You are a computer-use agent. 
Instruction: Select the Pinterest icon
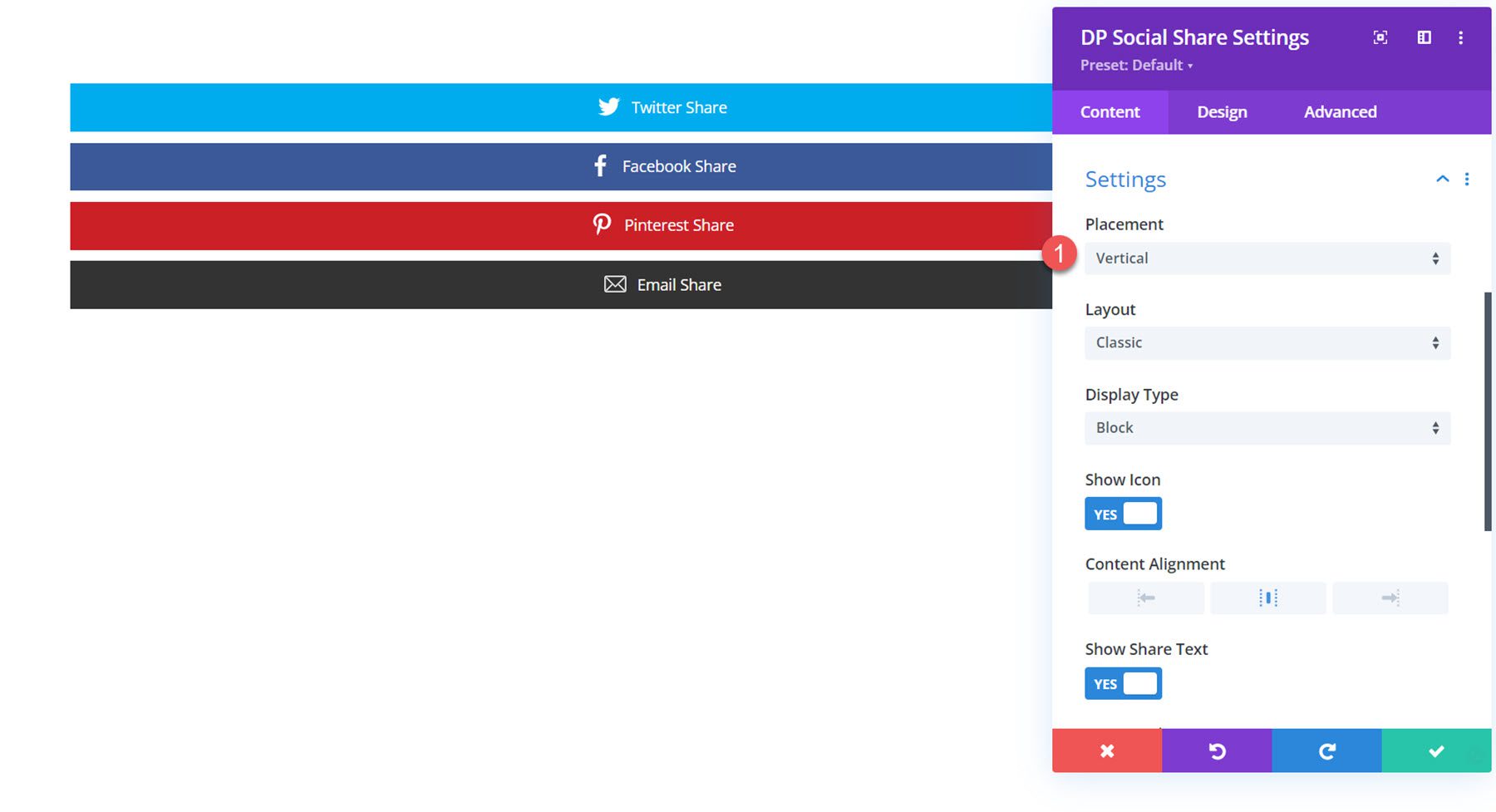point(602,224)
